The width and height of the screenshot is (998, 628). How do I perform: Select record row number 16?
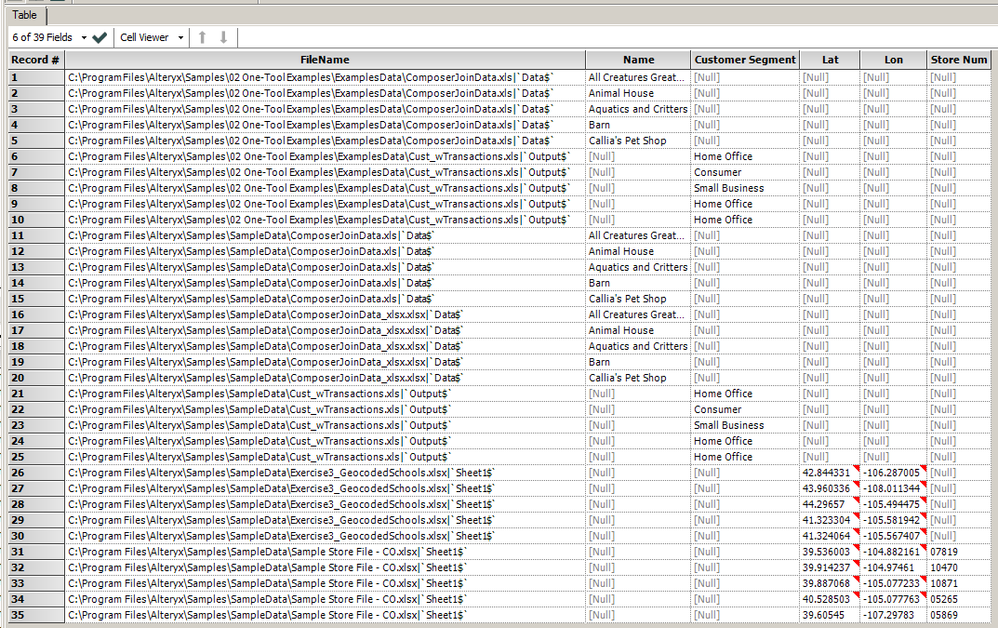[36, 315]
